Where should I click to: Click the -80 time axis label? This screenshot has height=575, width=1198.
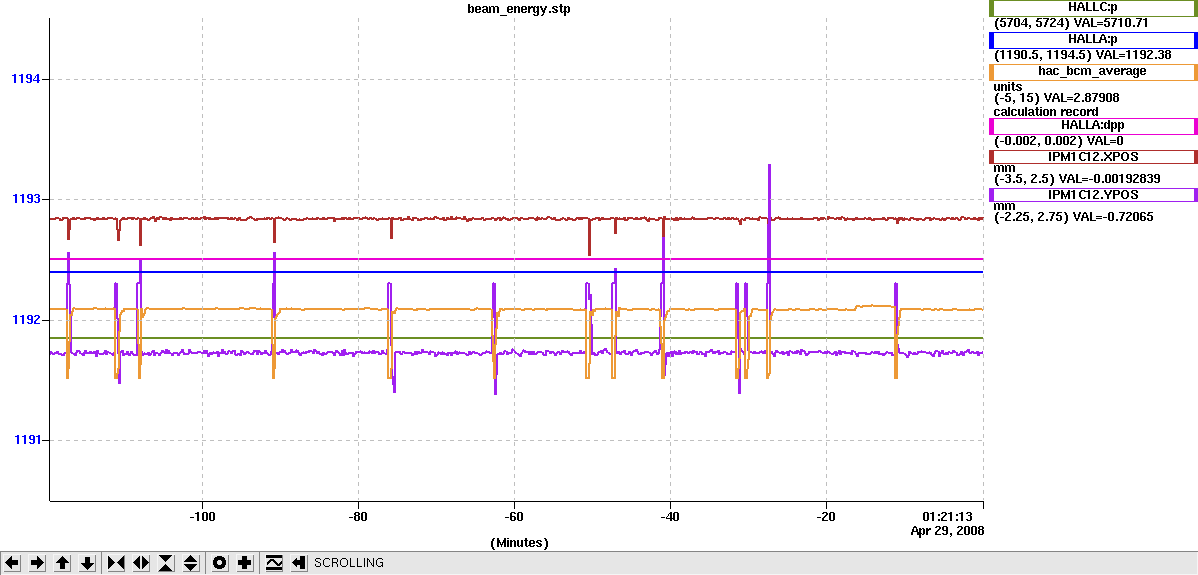coord(358,516)
